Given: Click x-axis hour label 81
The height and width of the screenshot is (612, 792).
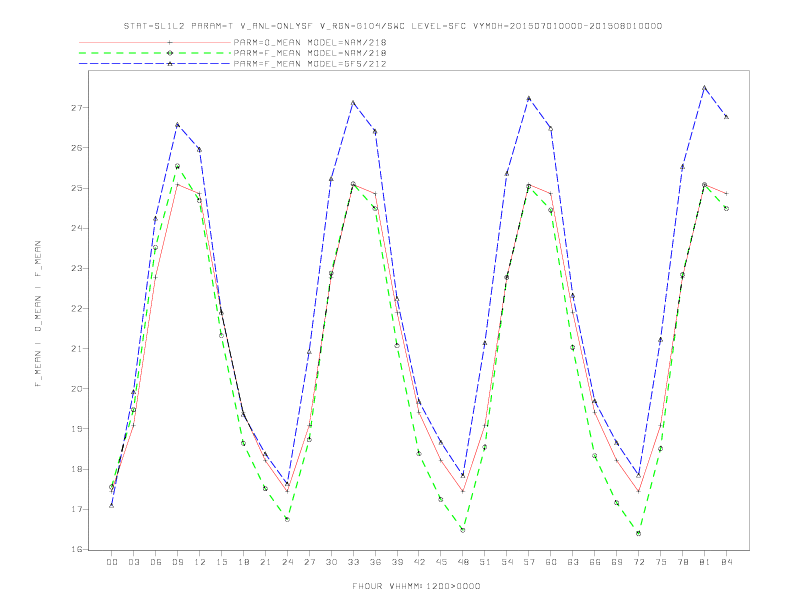Looking at the screenshot, I should pos(705,562).
